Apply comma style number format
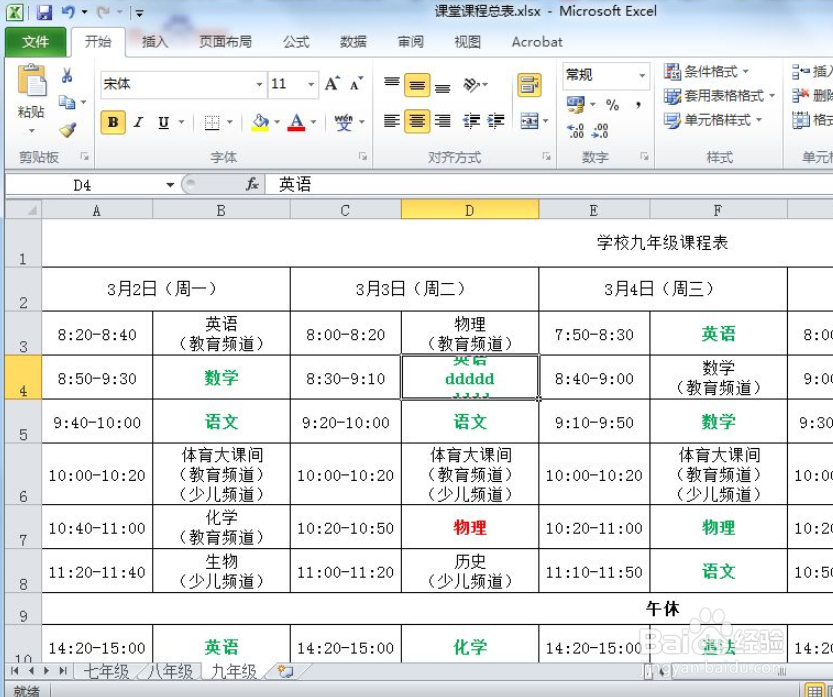Viewport: 833px width, 697px height. (638, 105)
